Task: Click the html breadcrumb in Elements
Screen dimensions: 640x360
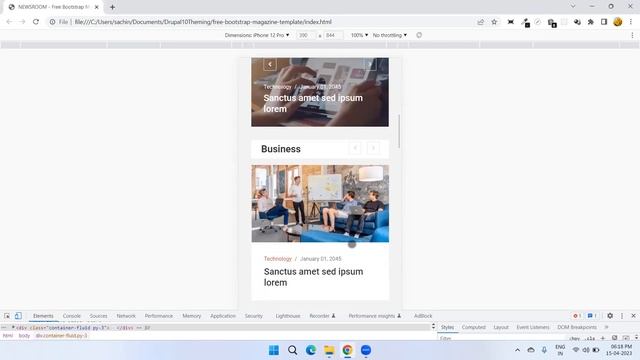Action: pyautogui.click(x=8, y=336)
